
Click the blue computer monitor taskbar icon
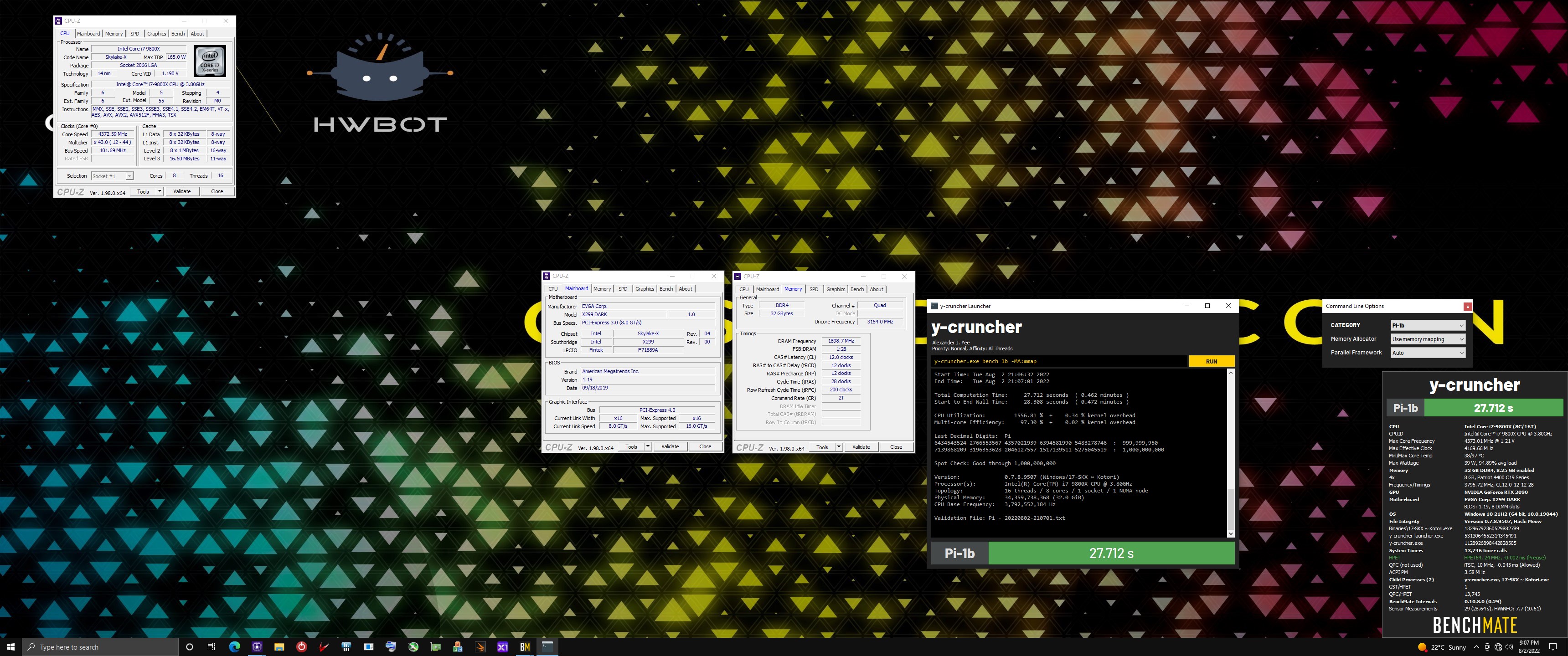[x=391, y=646]
